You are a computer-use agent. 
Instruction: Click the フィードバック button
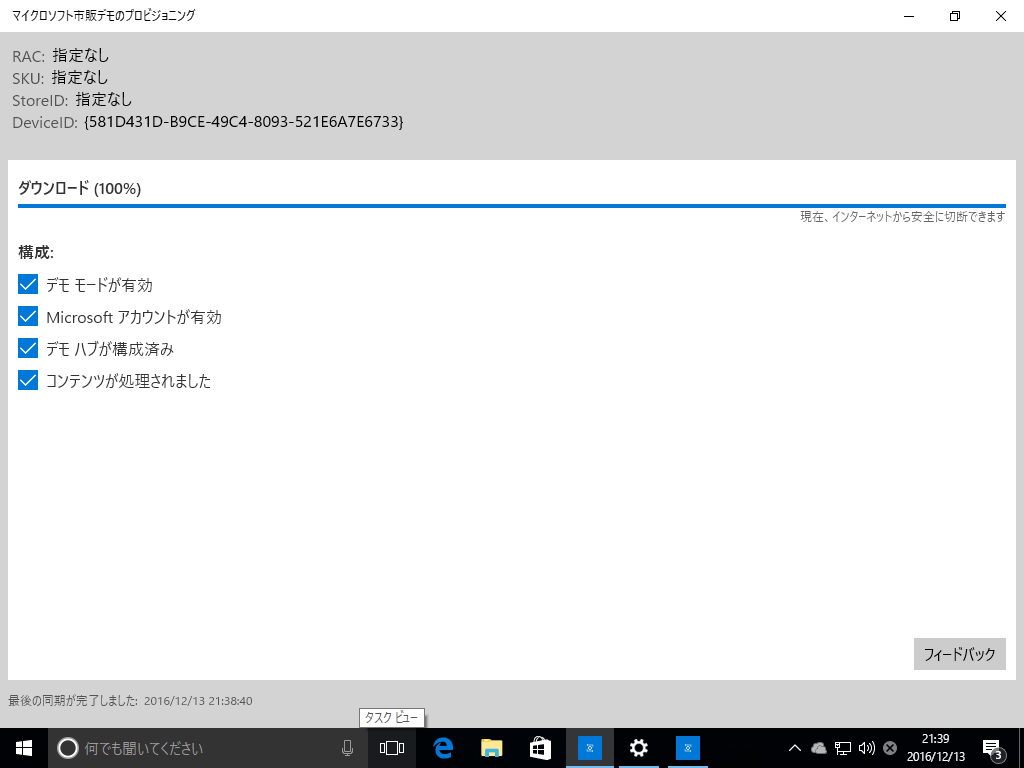(959, 654)
